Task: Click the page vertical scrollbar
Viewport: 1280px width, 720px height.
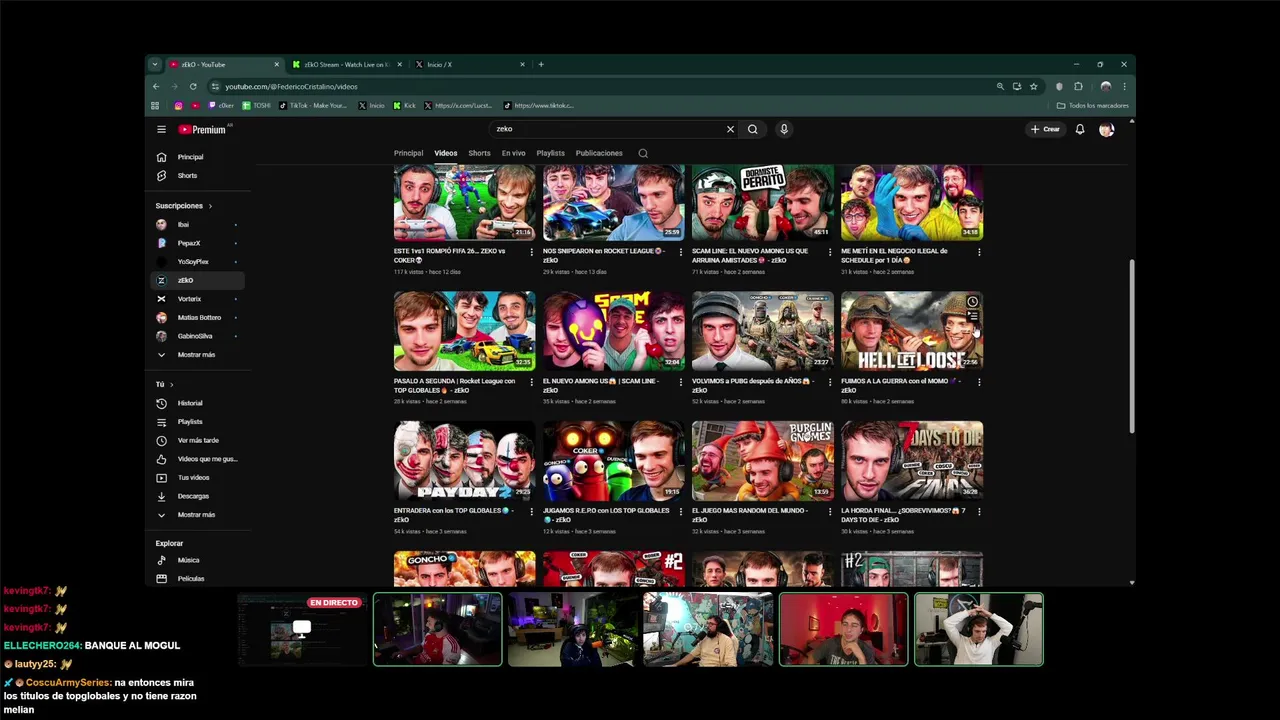Action: (1132, 347)
